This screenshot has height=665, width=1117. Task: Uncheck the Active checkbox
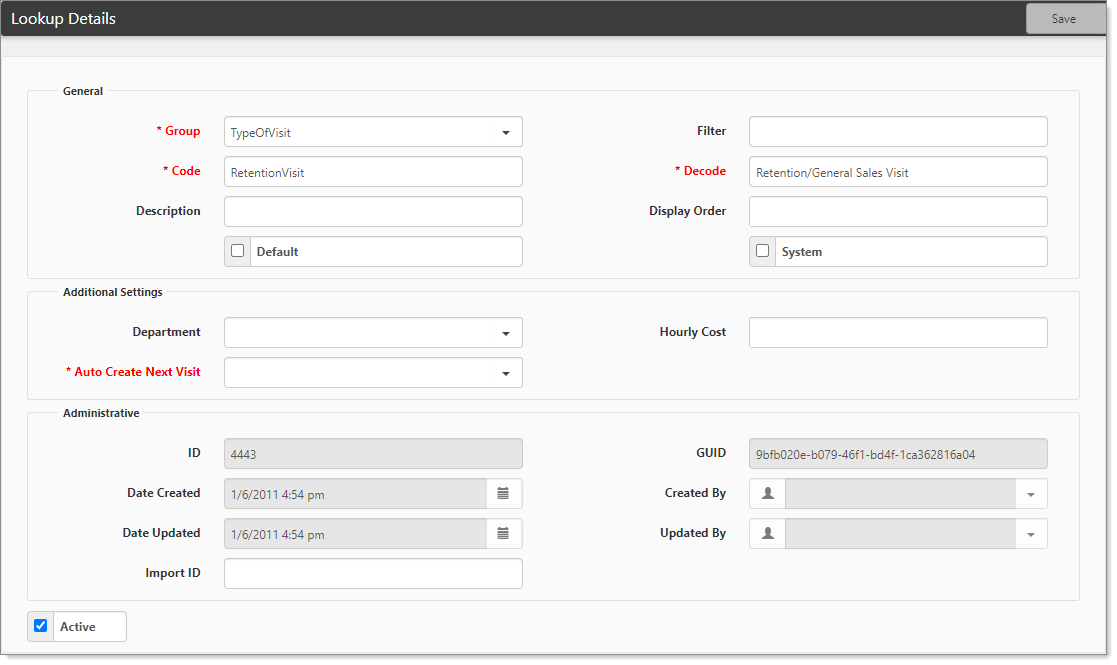tap(41, 626)
